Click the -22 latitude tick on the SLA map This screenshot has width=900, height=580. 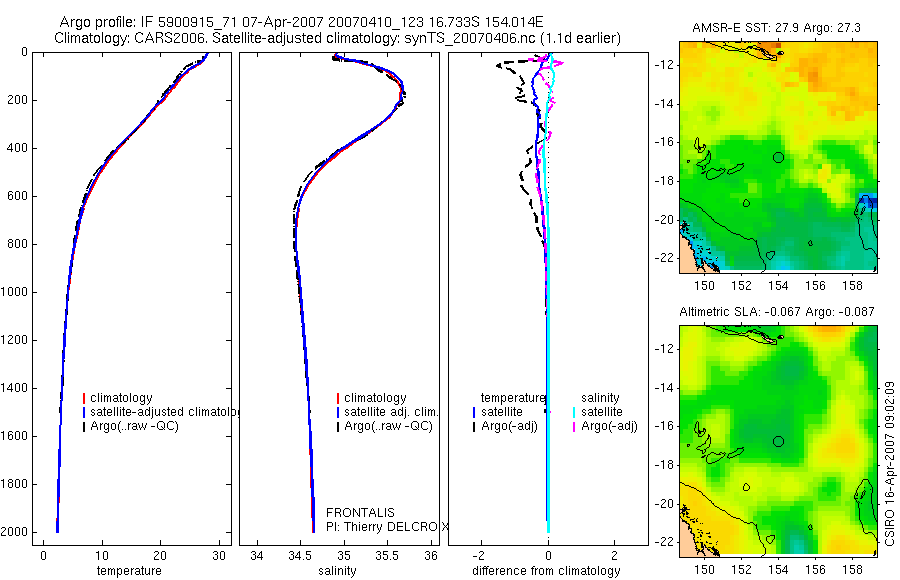(x=664, y=542)
